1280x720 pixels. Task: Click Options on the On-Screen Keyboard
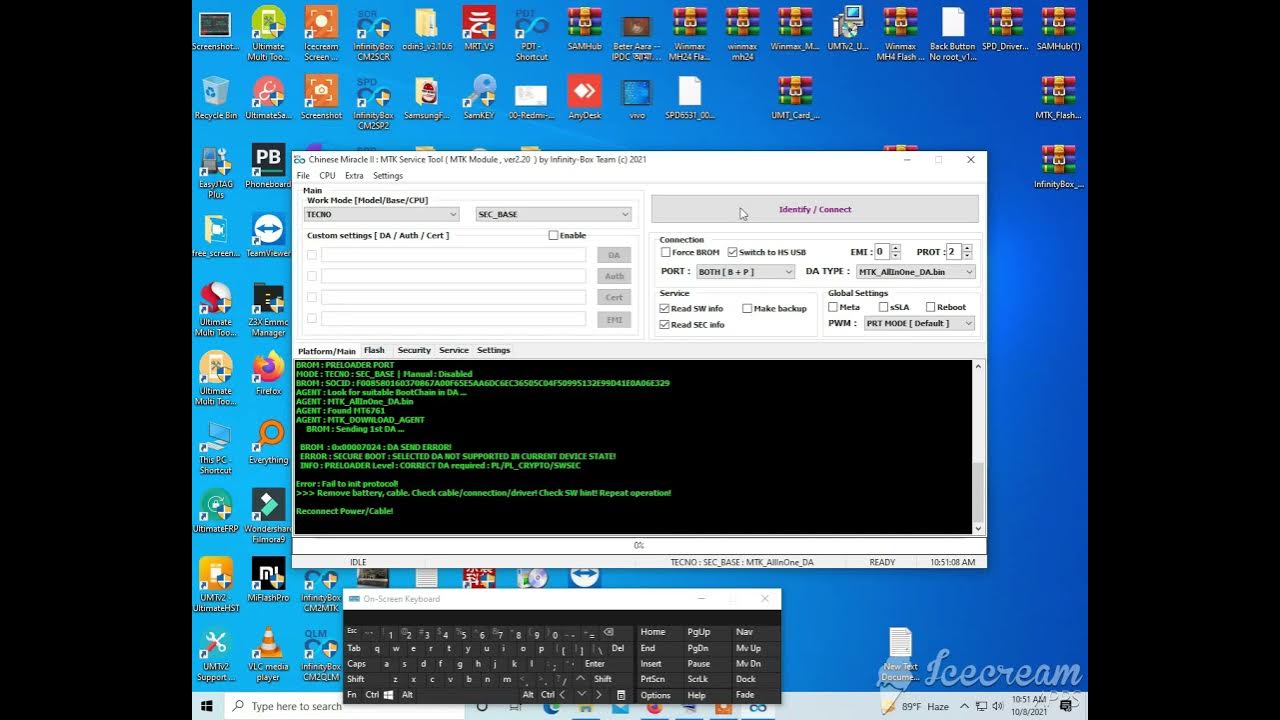click(656, 695)
